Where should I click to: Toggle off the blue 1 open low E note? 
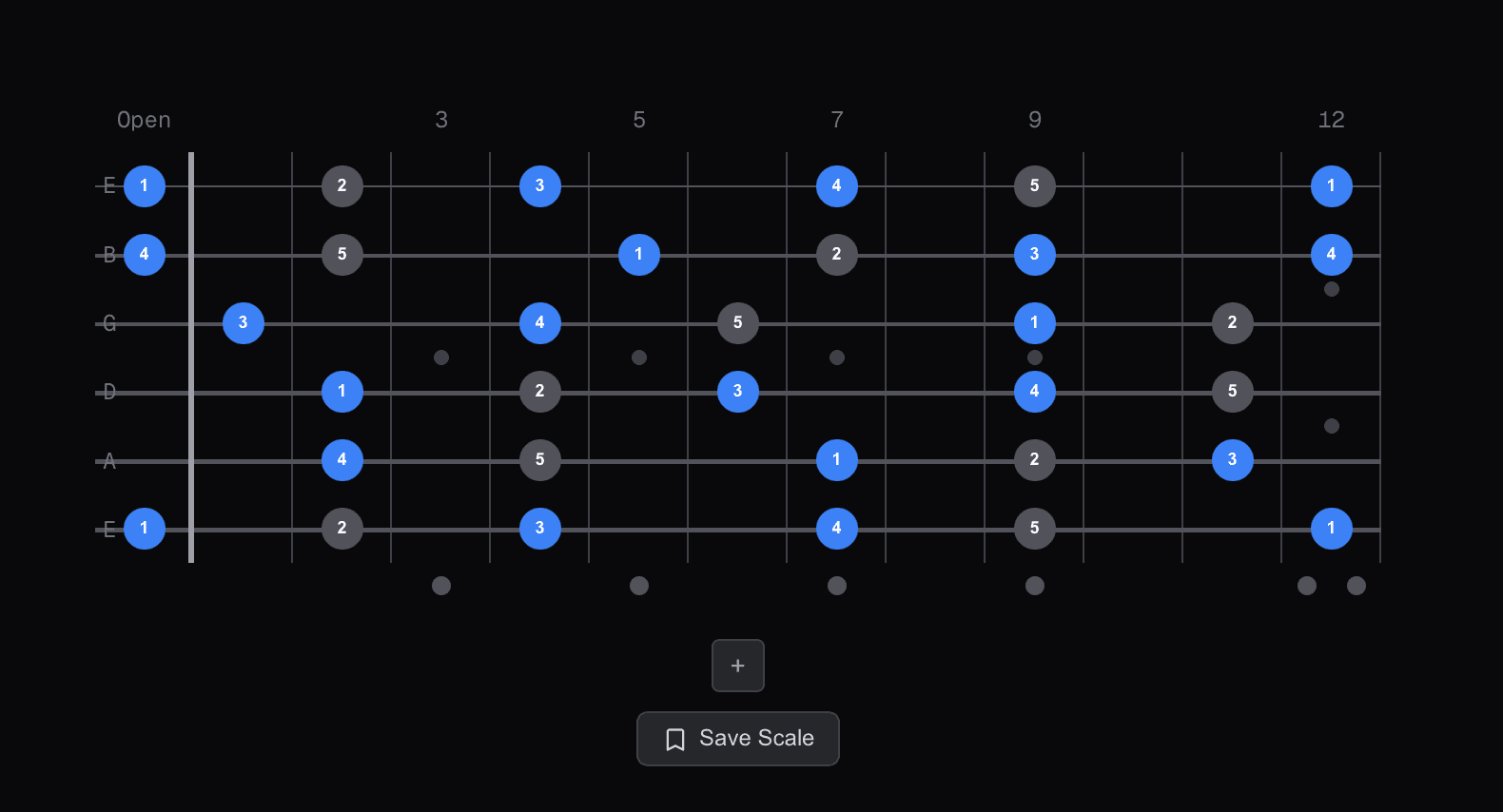click(x=144, y=528)
